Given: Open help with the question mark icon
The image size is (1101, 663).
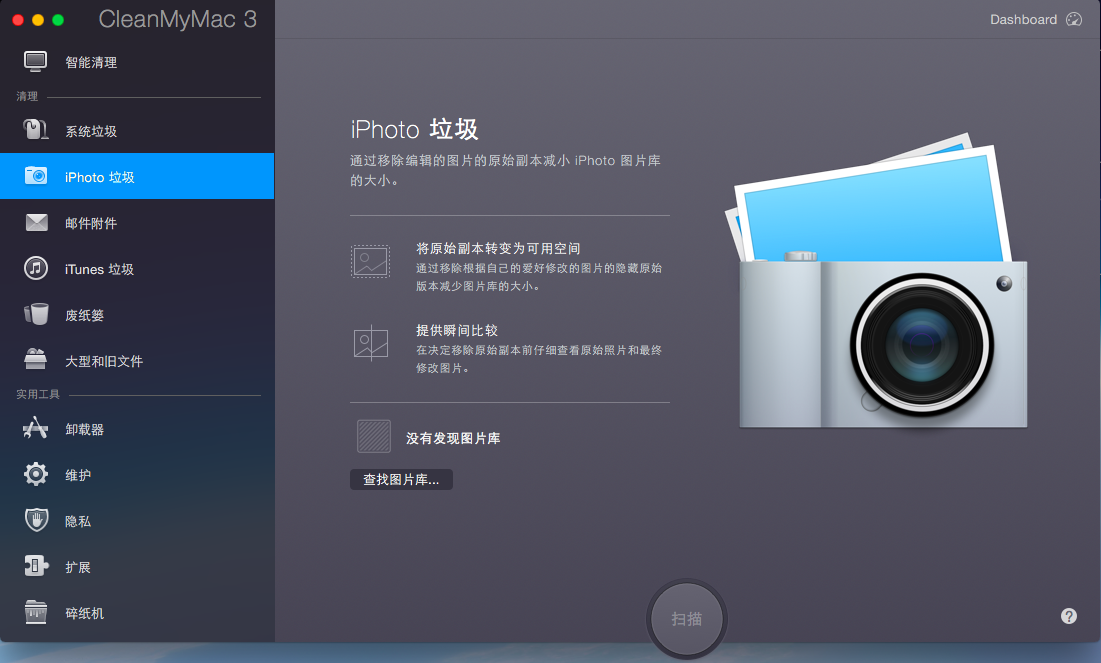Looking at the screenshot, I should [x=1069, y=616].
